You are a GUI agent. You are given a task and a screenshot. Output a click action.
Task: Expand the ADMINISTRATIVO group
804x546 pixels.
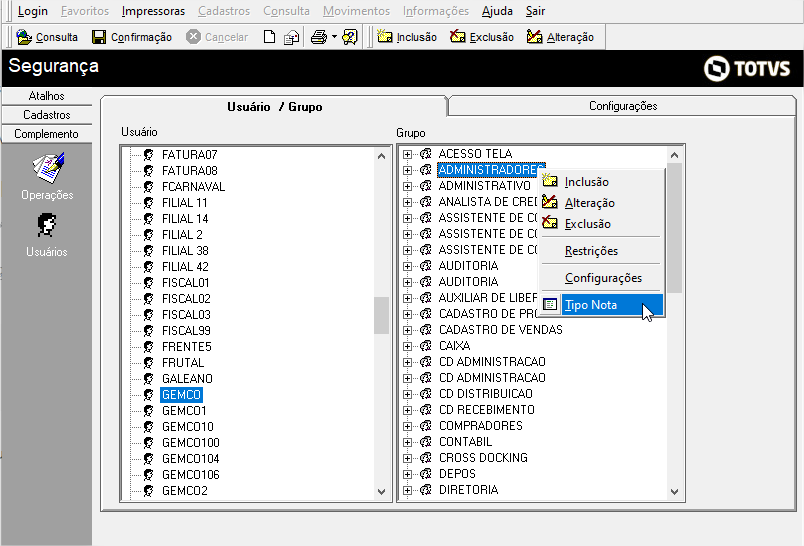407,186
